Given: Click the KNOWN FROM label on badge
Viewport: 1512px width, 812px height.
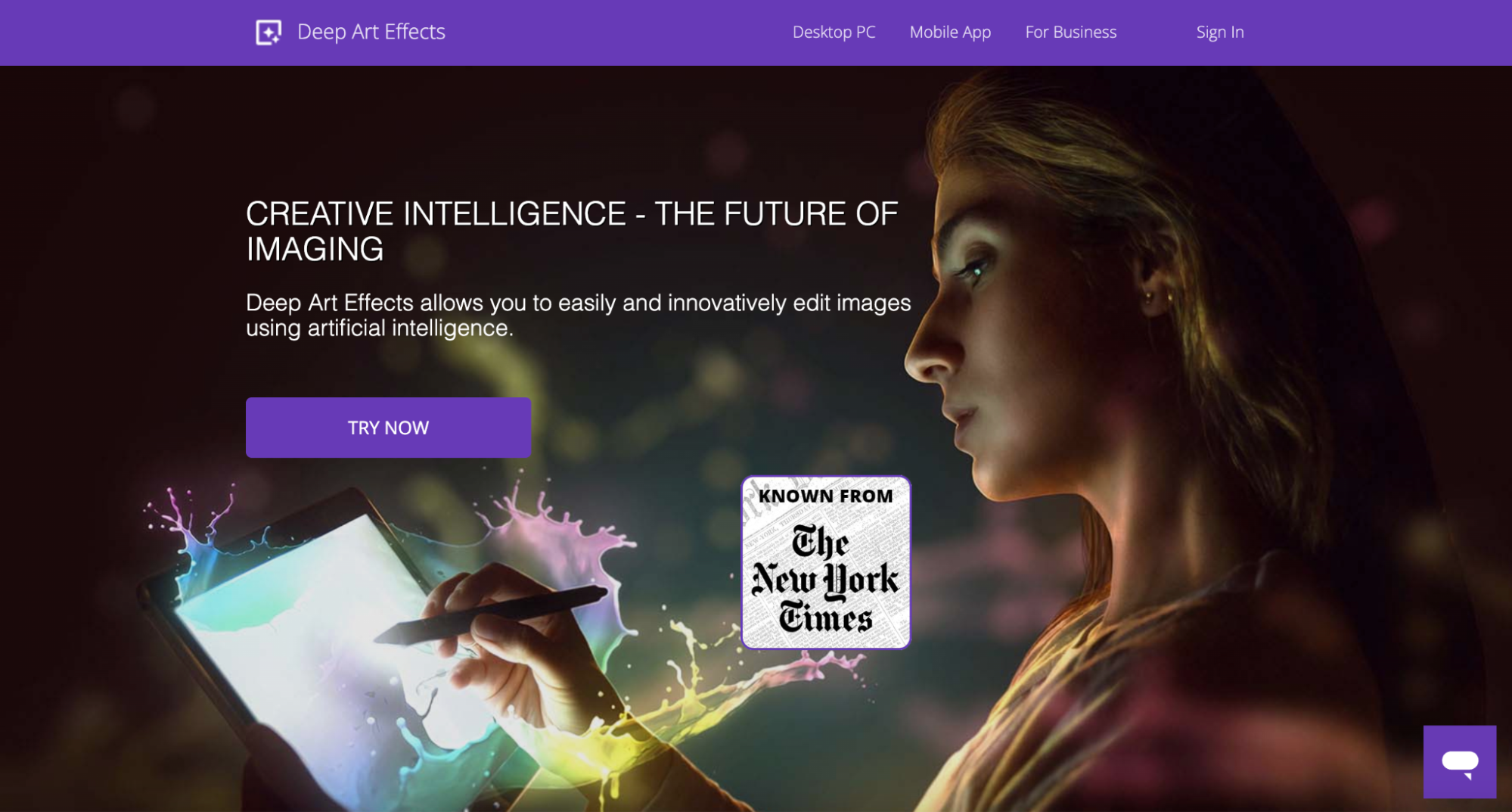Looking at the screenshot, I should 825,496.
